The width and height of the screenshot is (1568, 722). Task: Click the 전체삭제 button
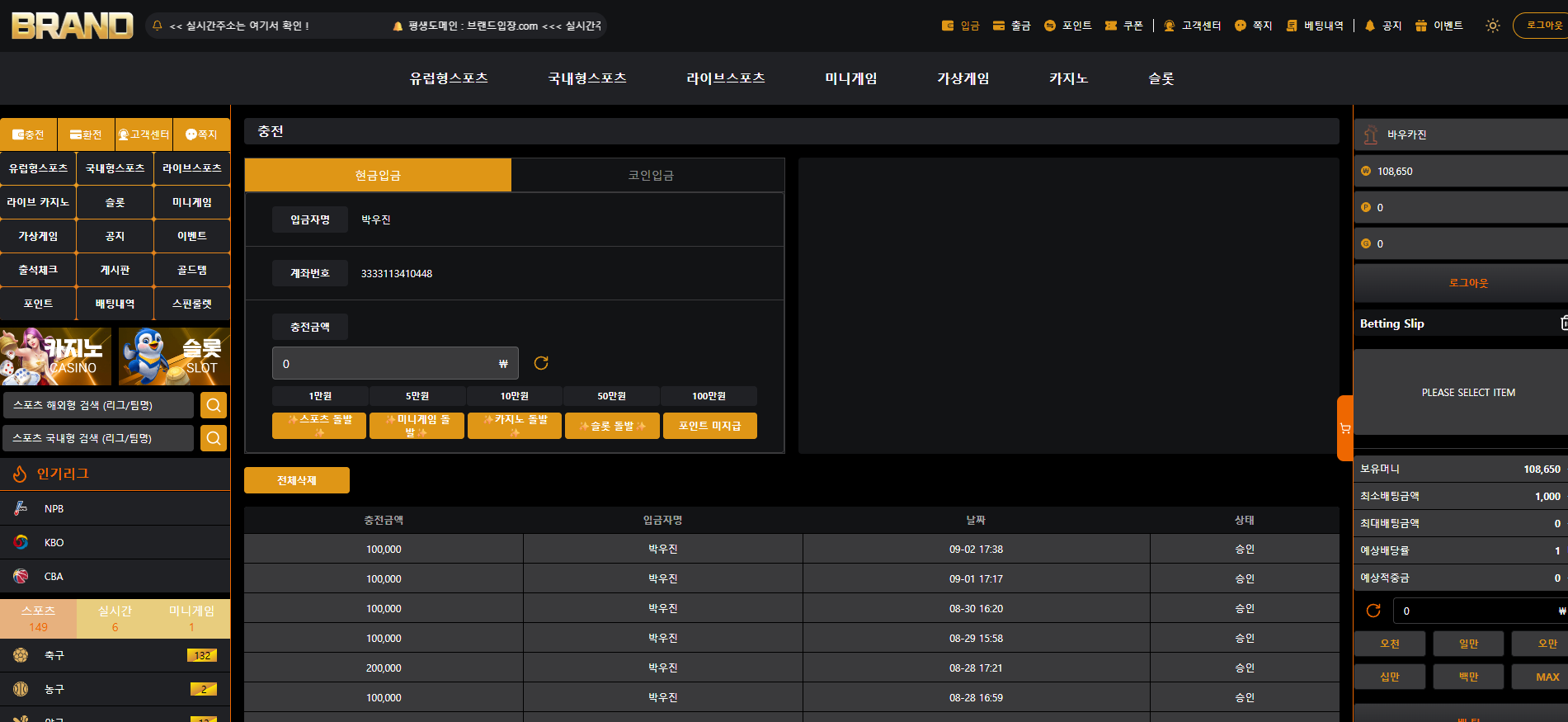click(x=297, y=480)
